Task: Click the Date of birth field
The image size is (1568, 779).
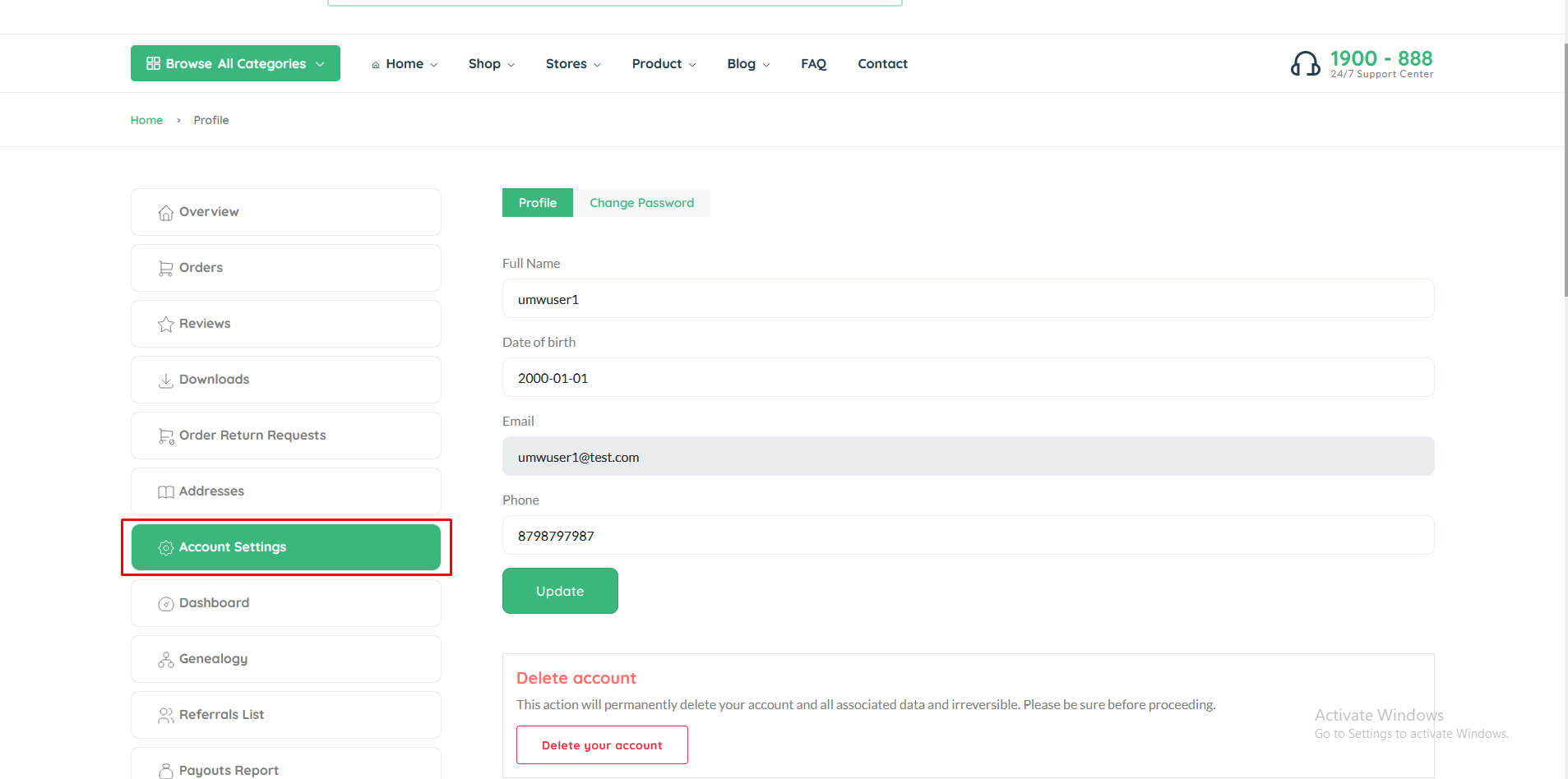Action: (x=968, y=377)
